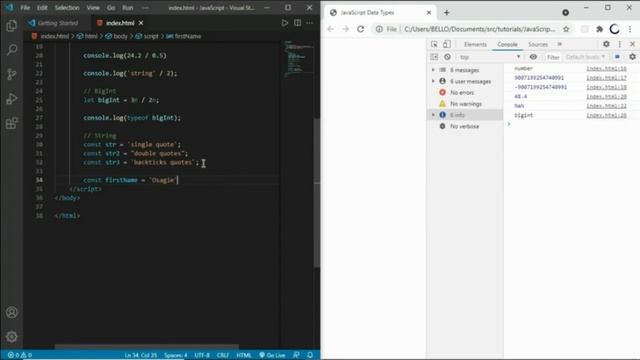Toggle the DevTools device toolbar

click(x=447, y=44)
